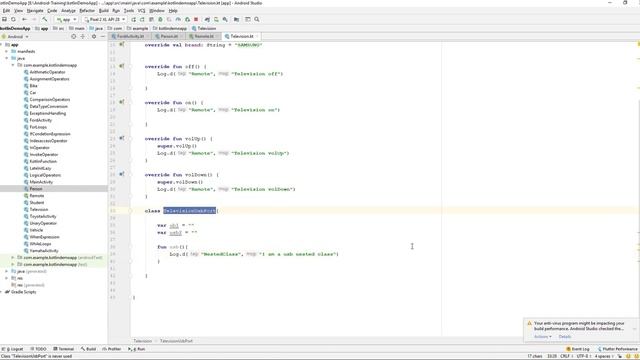
Task: Click the Details link in notification
Action: [x=565, y=337]
